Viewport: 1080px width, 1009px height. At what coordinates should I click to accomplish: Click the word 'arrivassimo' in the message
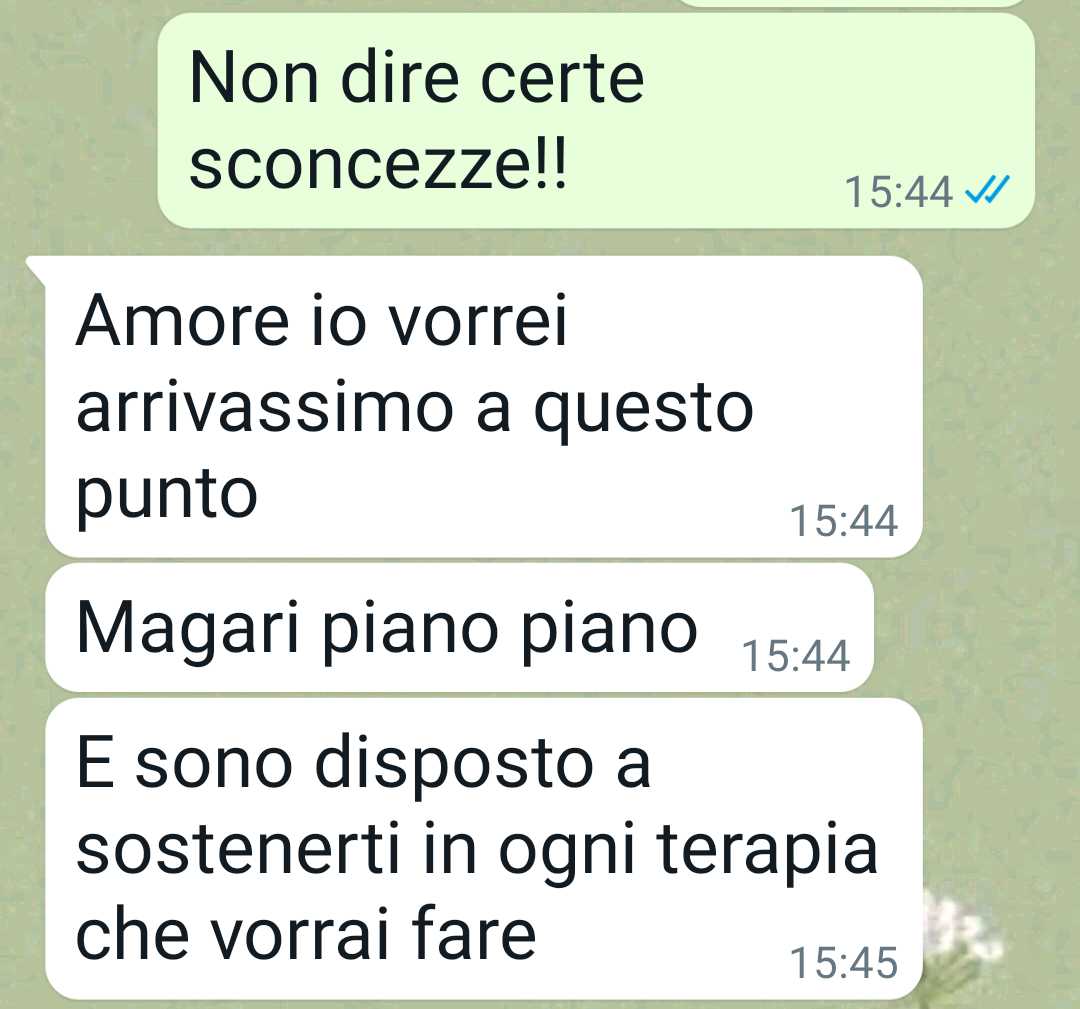[x=264, y=408]
